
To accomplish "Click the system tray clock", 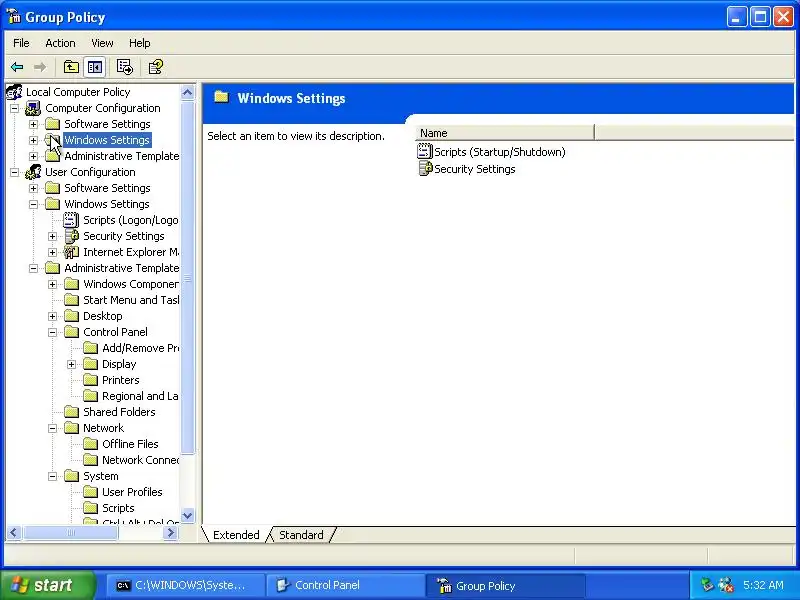I will click(763, 585).
